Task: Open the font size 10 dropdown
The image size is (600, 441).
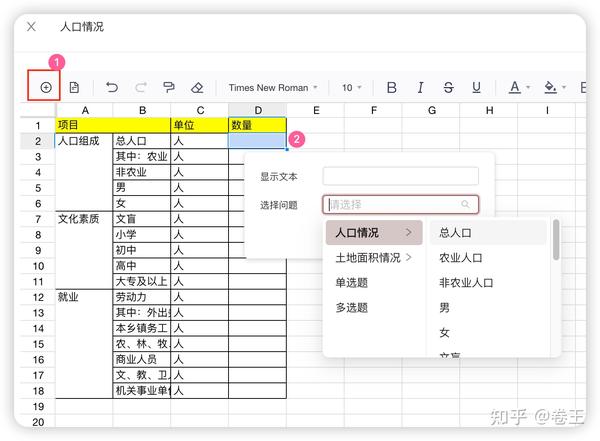Action: point(351,88)
